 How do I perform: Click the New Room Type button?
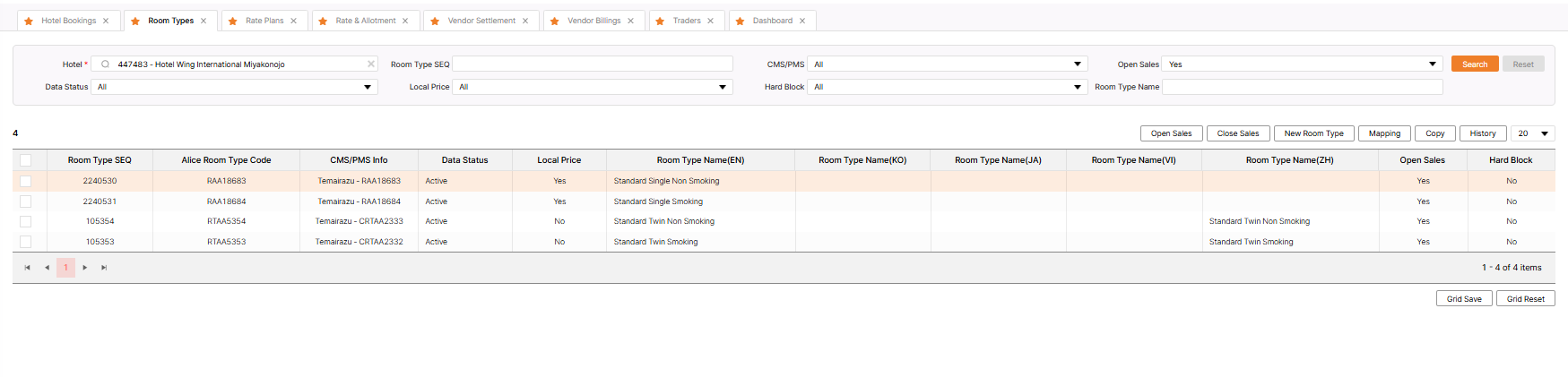[1313, 133]
